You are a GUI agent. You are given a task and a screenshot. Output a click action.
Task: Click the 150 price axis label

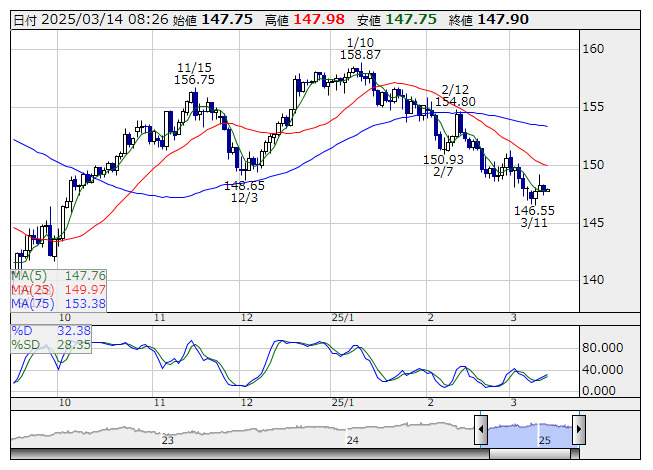point(593,165)
